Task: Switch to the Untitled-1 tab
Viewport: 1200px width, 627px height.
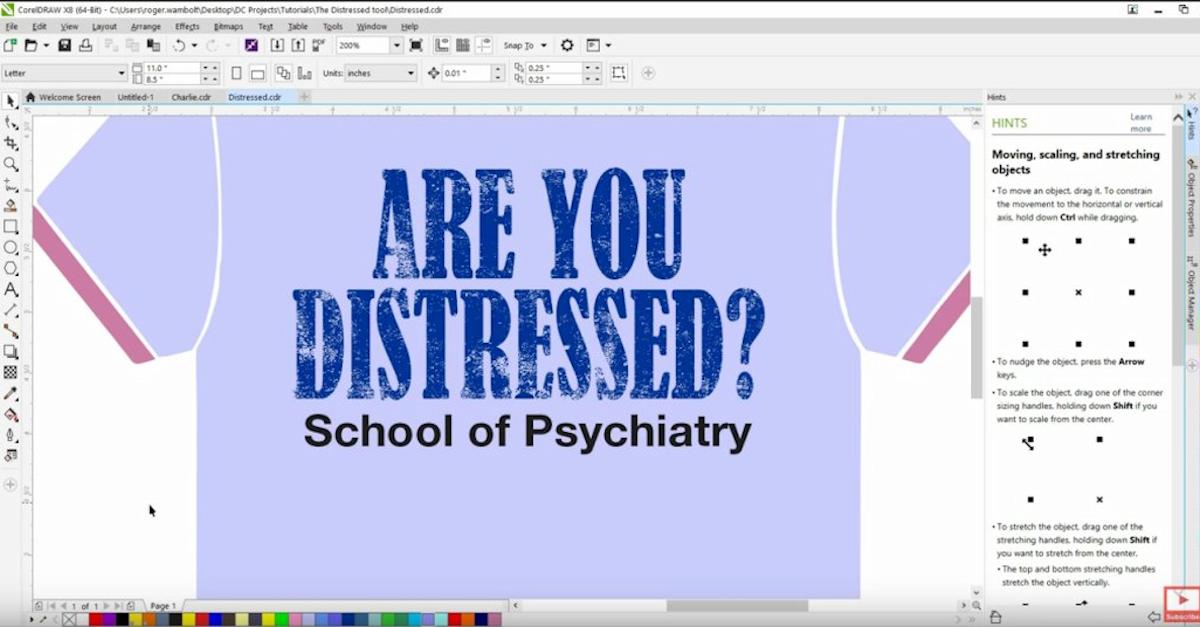Action: pos(135,98)
